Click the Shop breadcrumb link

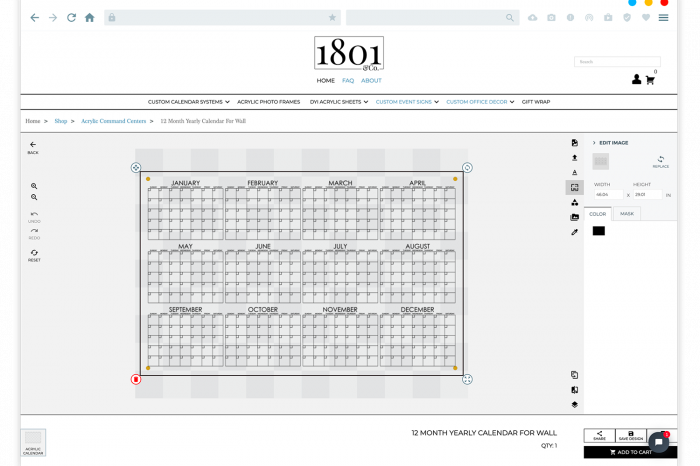61,121
